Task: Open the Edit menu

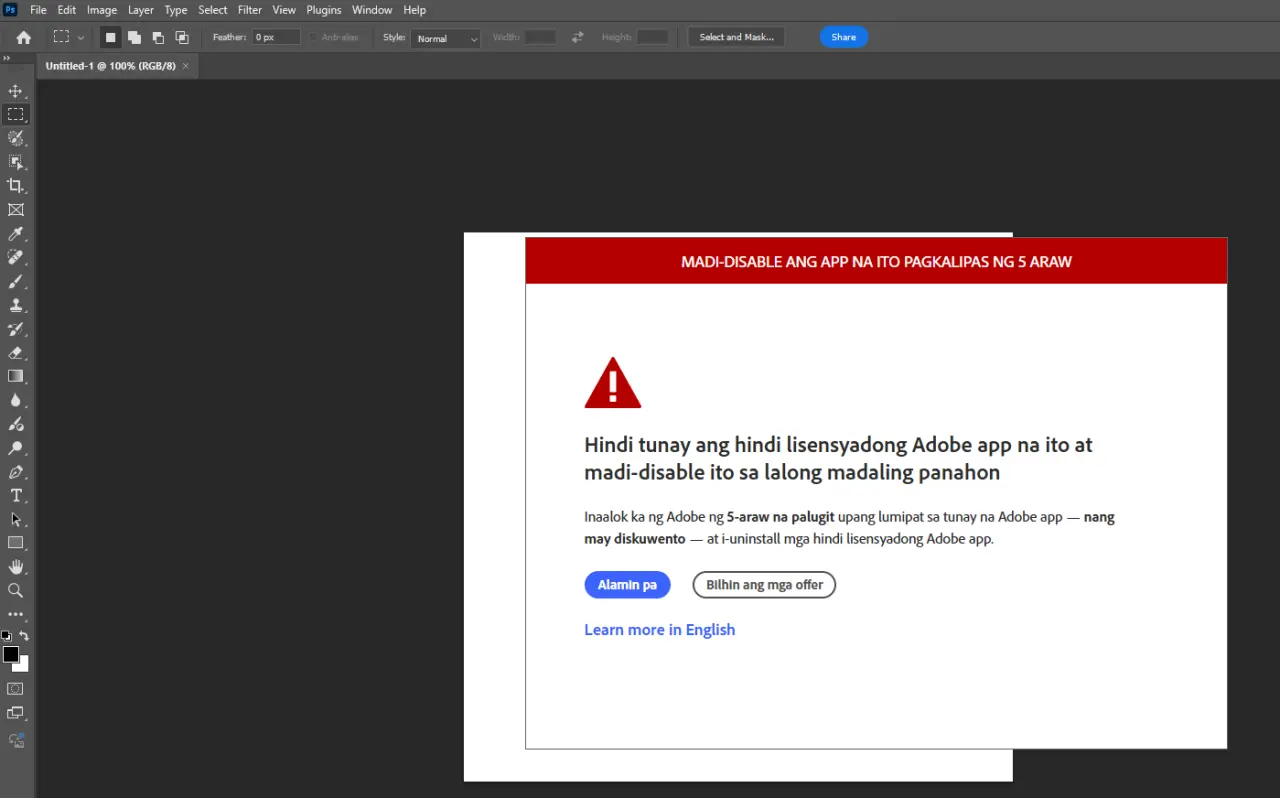Action: pyautogui.click(x=66, y=10)
